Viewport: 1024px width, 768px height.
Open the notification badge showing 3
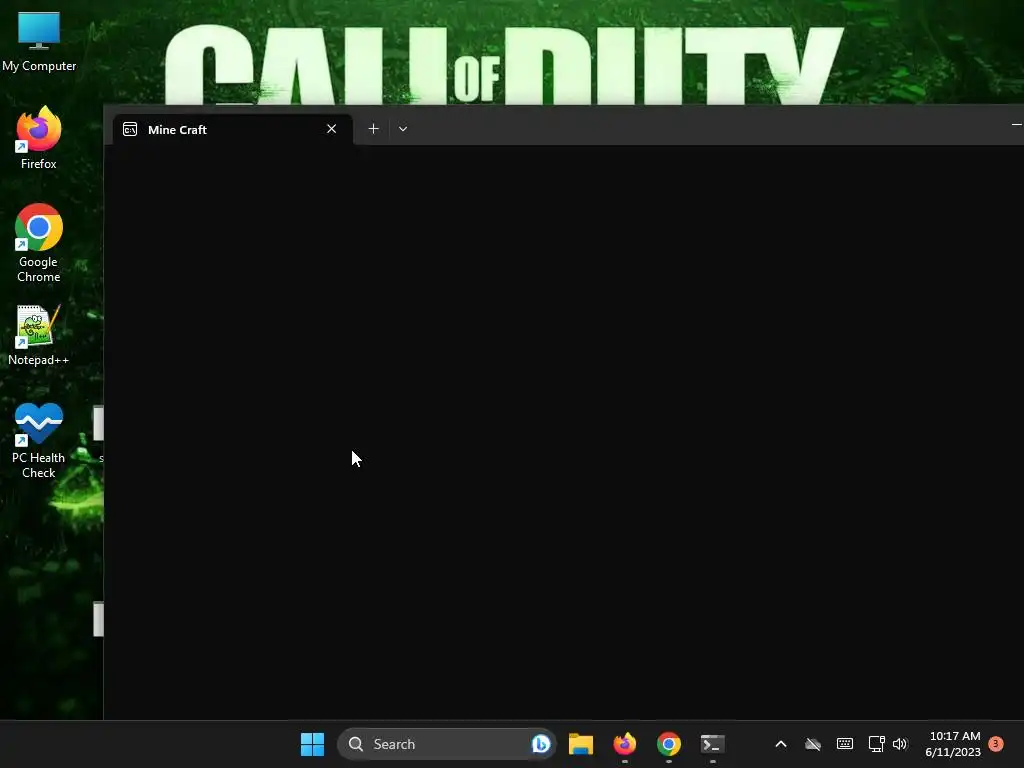click(x=996, y=743)
